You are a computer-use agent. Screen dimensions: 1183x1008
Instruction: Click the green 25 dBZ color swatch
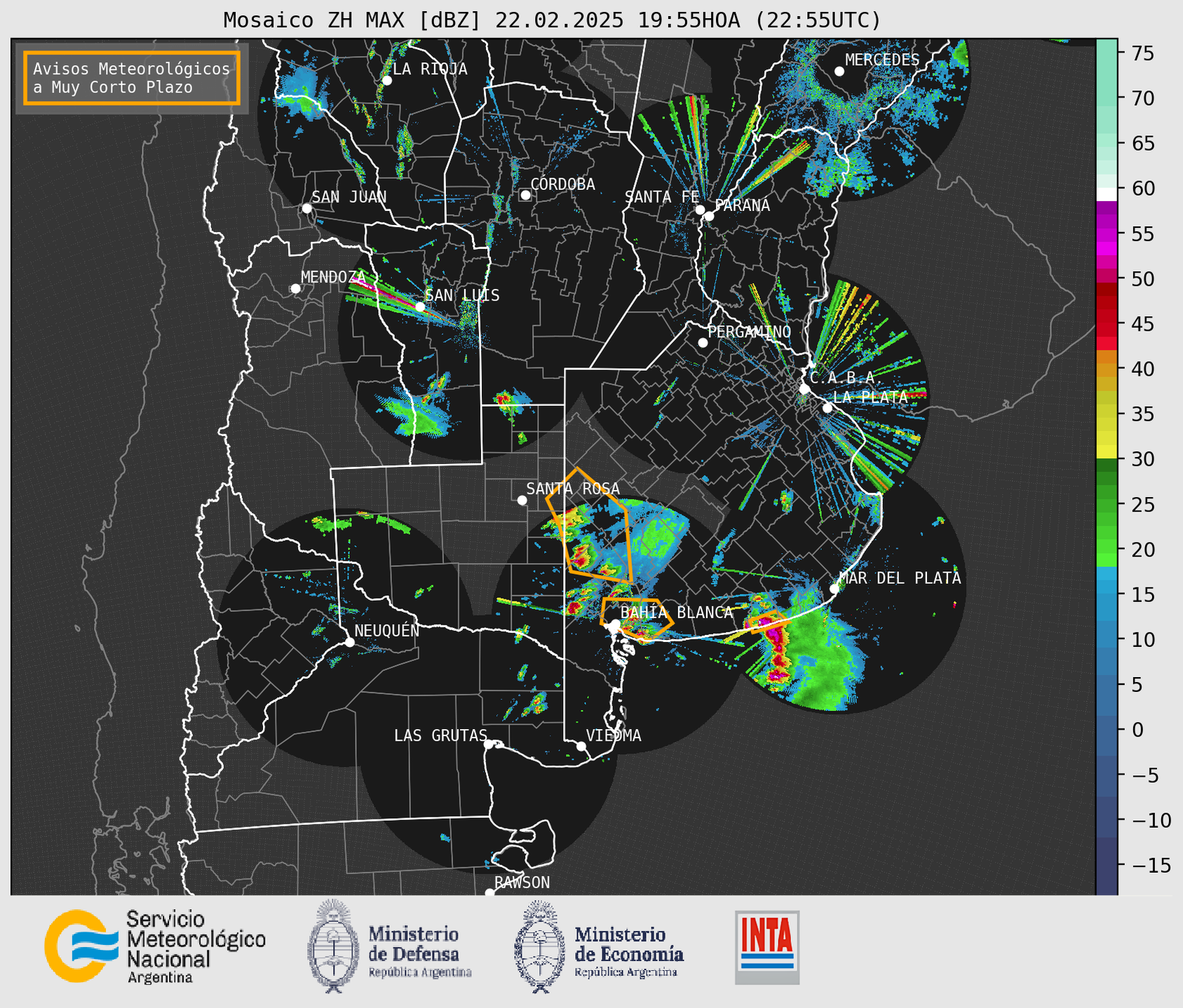click(x=1107, y=505)
